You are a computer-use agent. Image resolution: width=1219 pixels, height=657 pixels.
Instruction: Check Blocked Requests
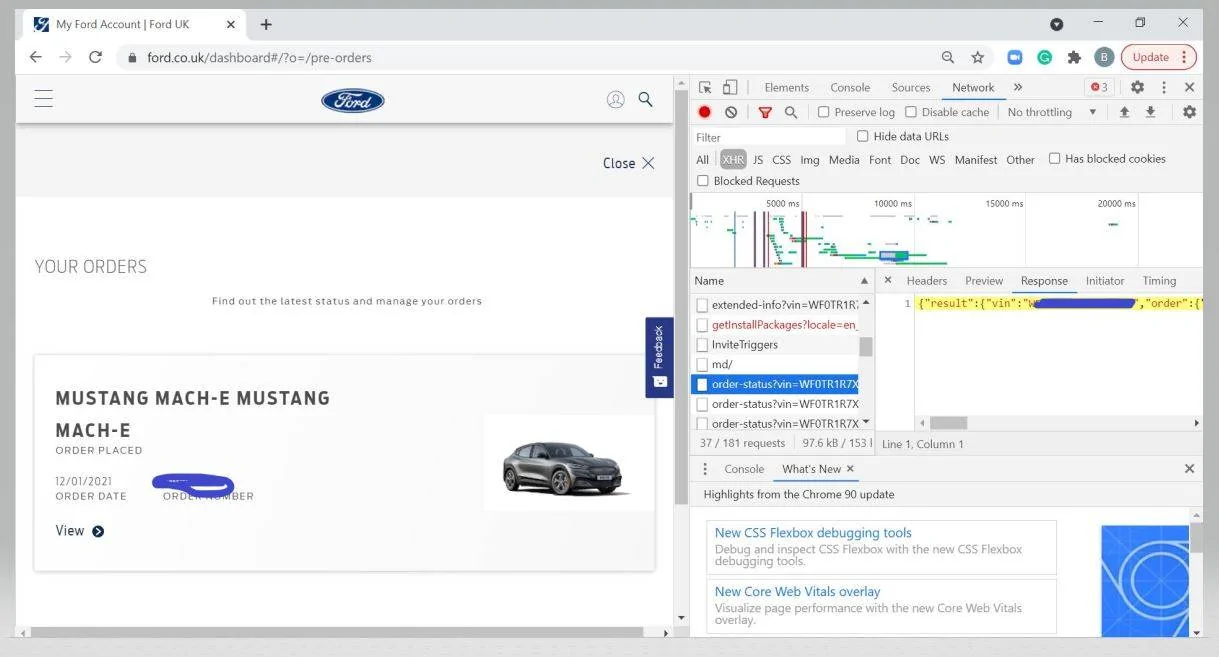click(704, 181)
